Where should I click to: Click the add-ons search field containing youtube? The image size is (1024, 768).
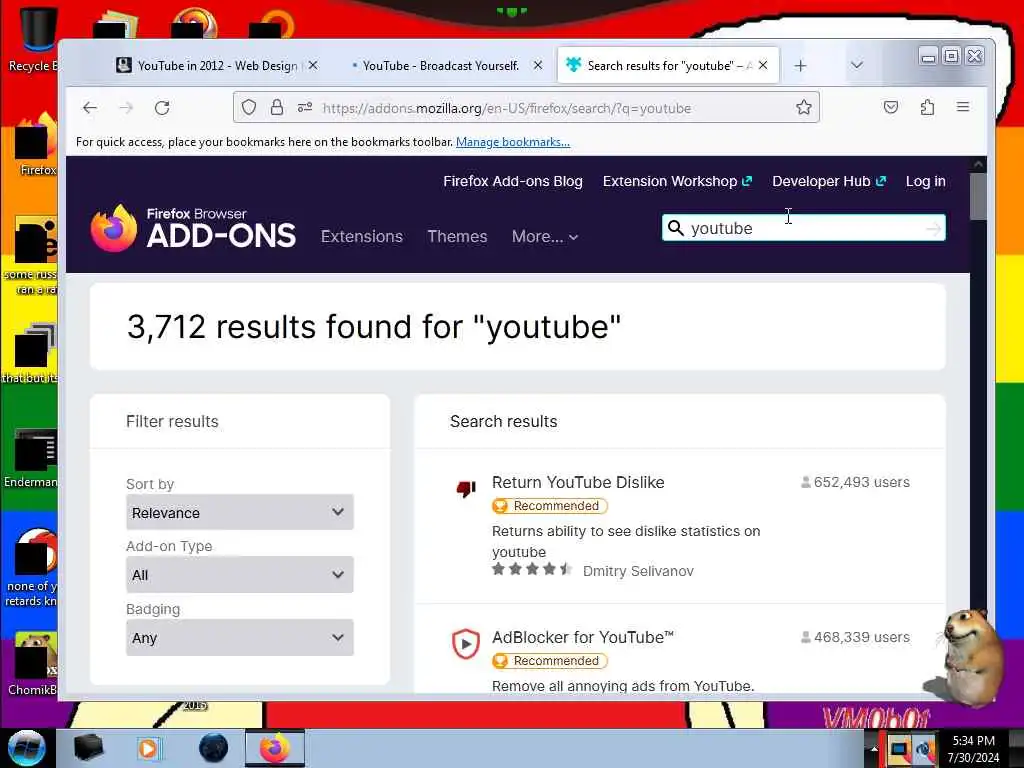coord(805,228)
